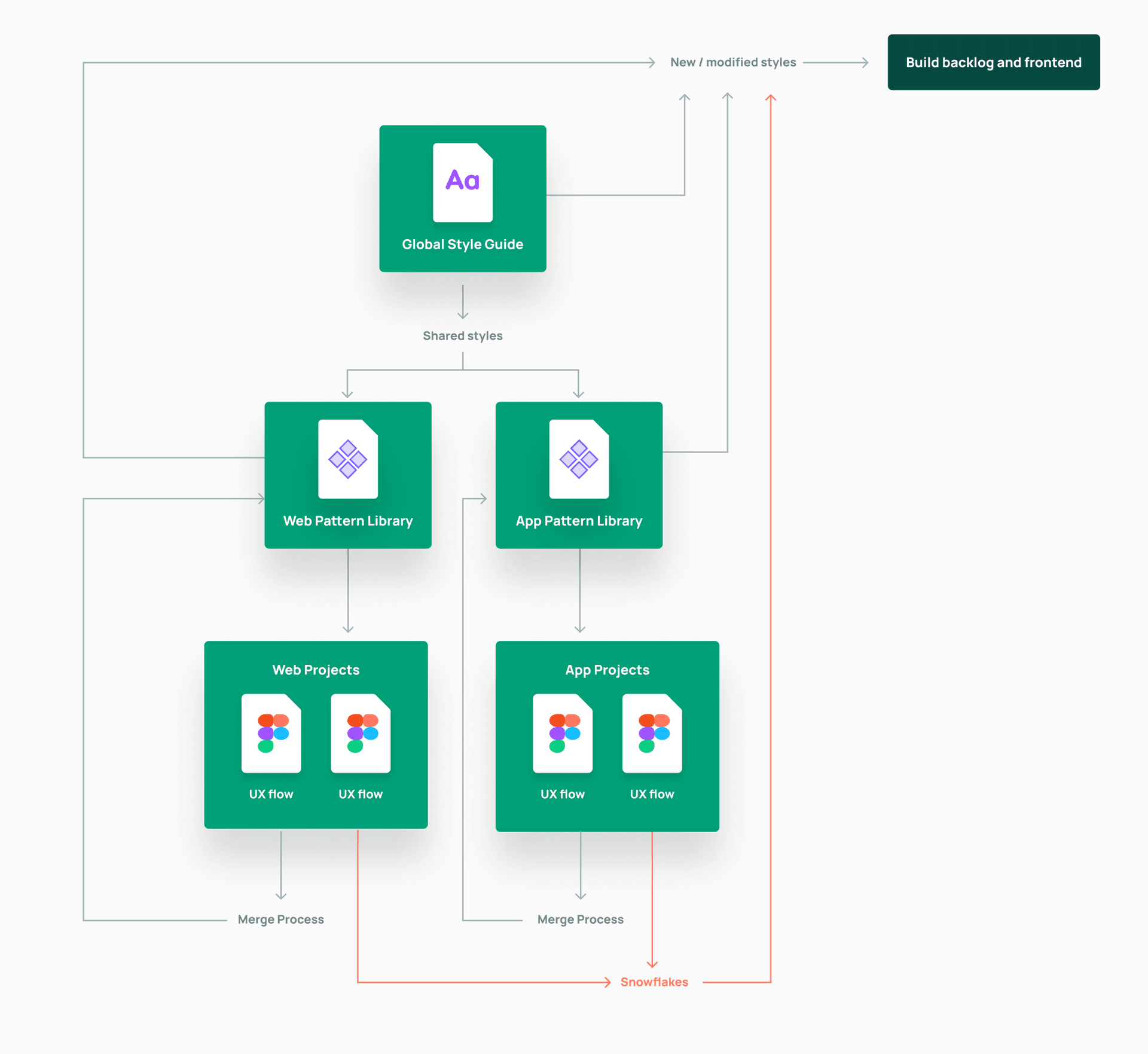Open the Web Pattern Library node
1148x1054 pixels.
[347, 475]
